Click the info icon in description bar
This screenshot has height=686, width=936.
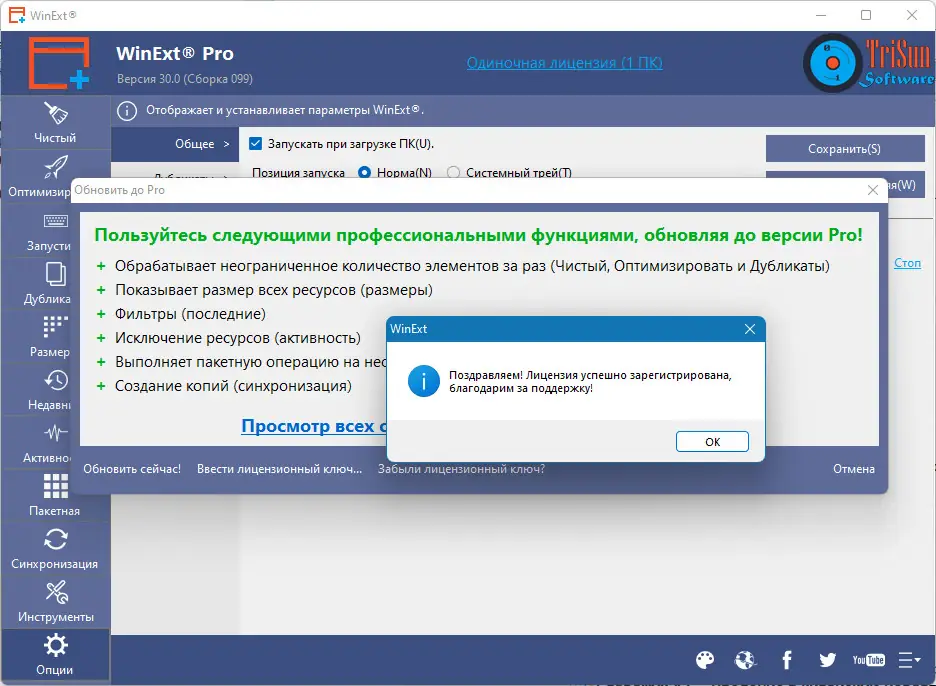tap(127, 110)
